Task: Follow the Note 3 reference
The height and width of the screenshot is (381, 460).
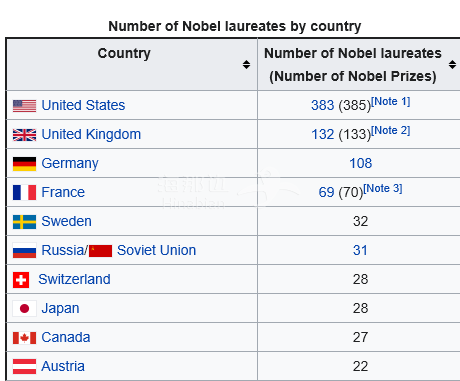Action: coord(383,188)
